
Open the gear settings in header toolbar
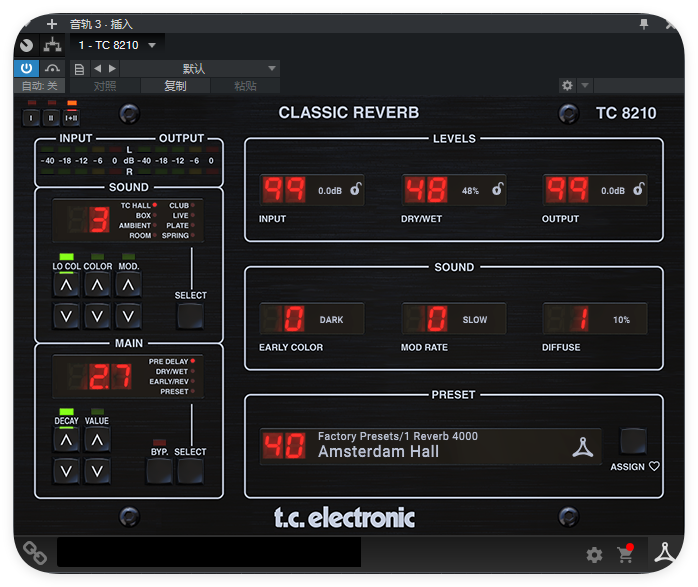pos(567,85)
